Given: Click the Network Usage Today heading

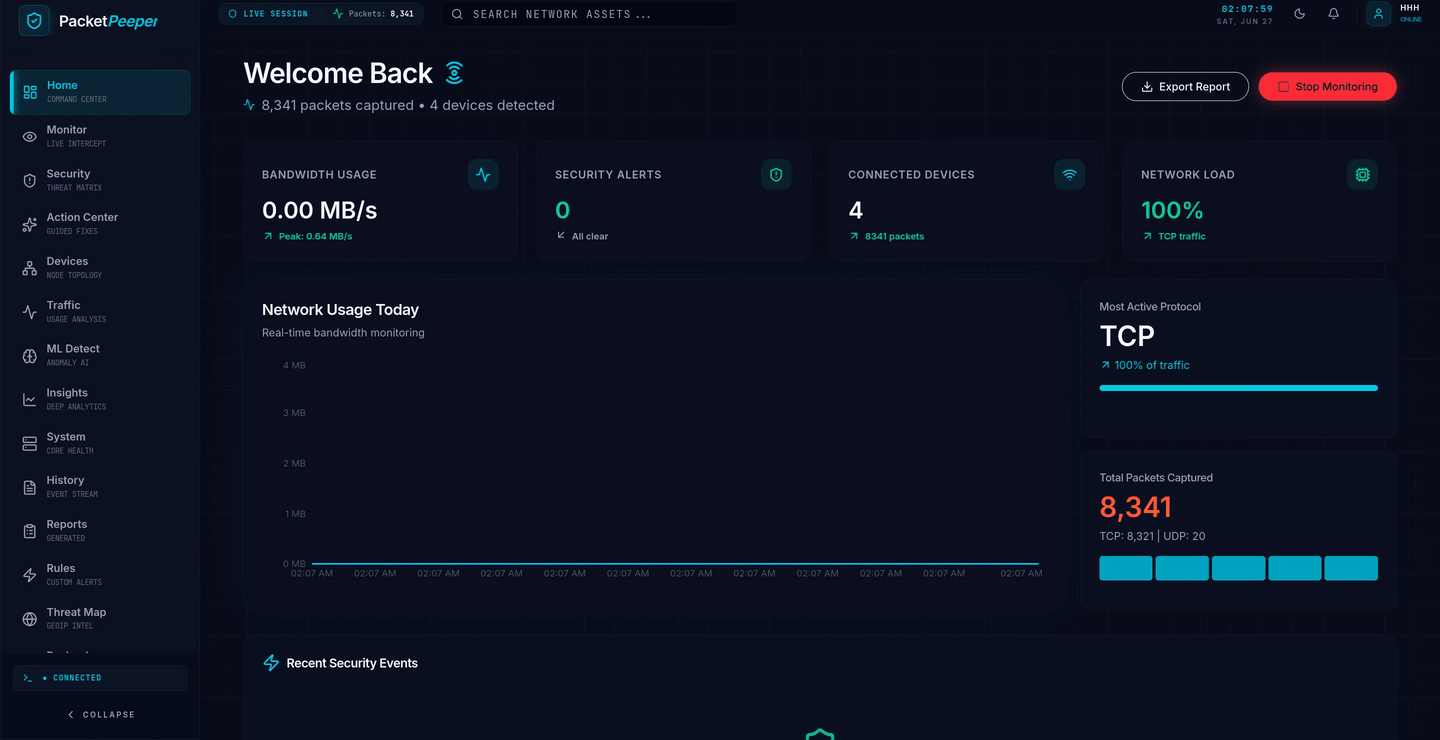Looking at the screenshot, I should (340, 310).
